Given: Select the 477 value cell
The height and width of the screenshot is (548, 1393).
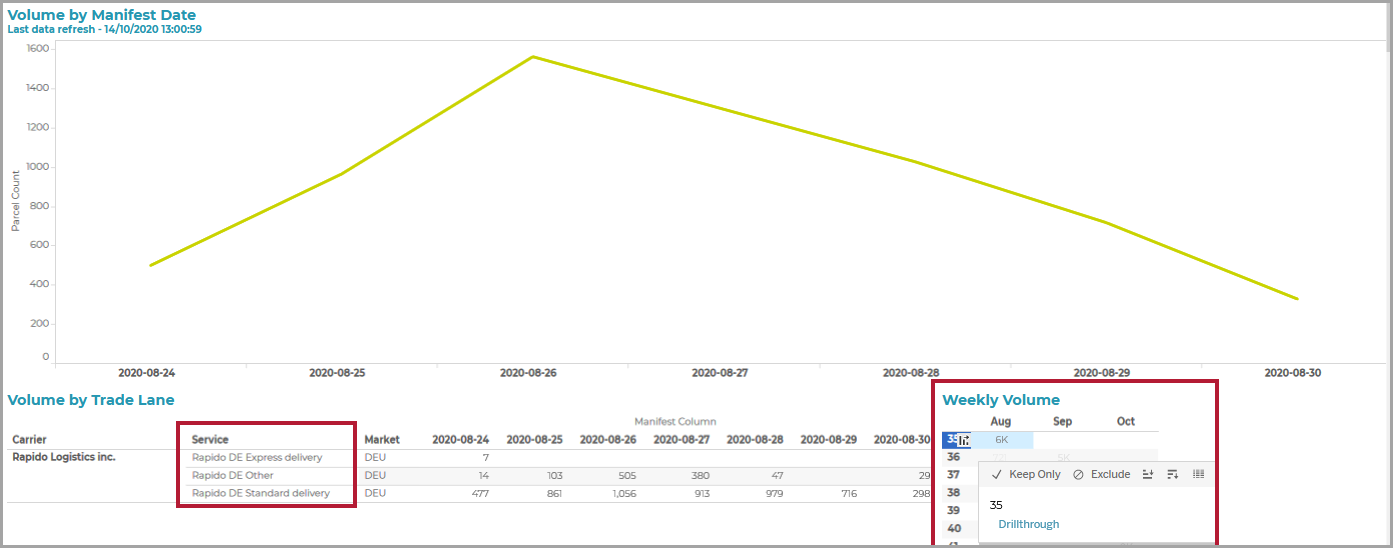Looking at the screenshot, I should coord(479,493).
